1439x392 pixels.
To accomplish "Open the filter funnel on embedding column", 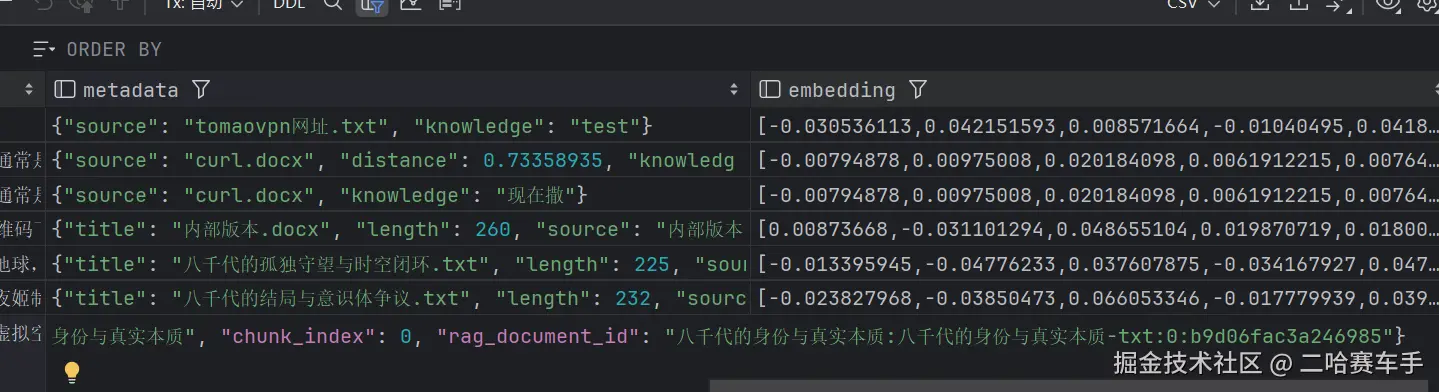I will [918, 90].
